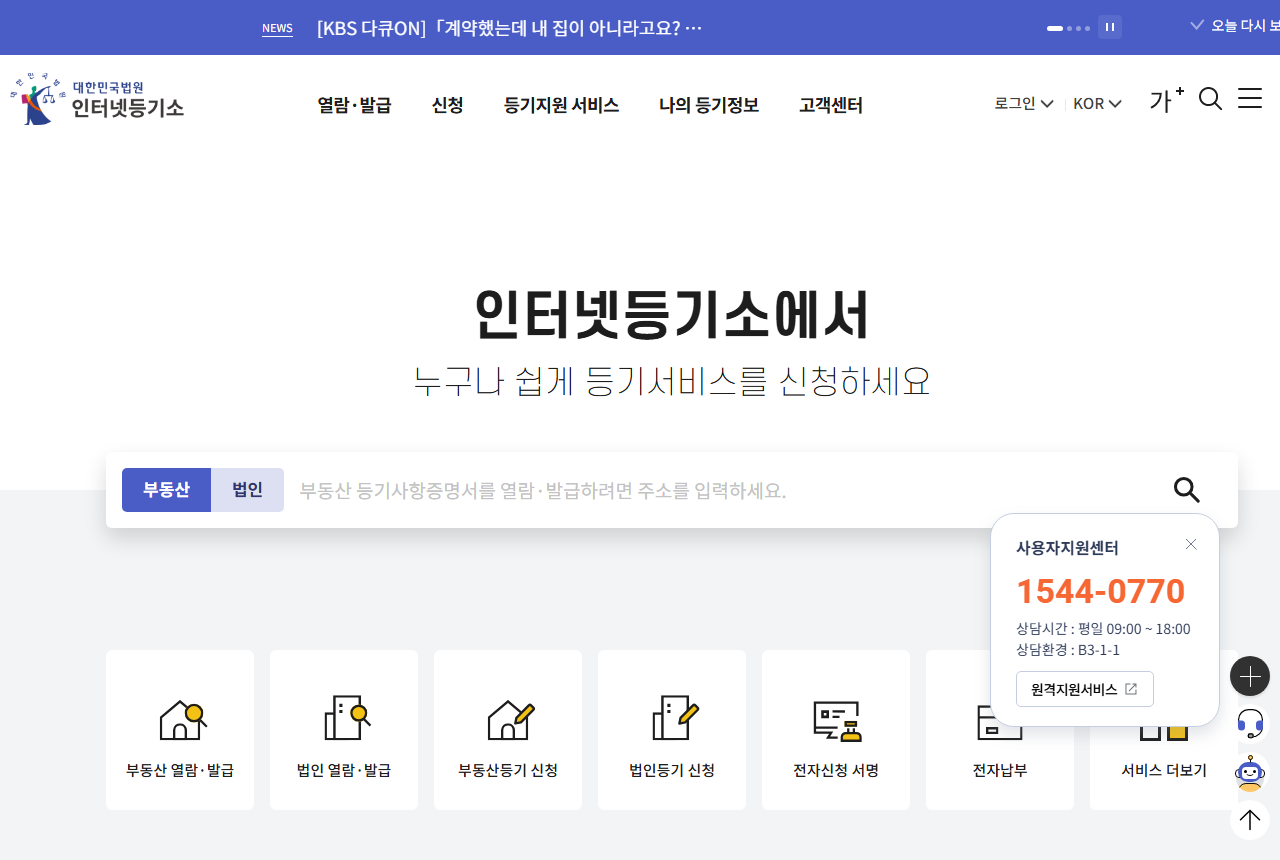Viewport: 1280px width, 860px height.
Task: Click the search bar magnifier button
Action: [x=1186, y=490]
